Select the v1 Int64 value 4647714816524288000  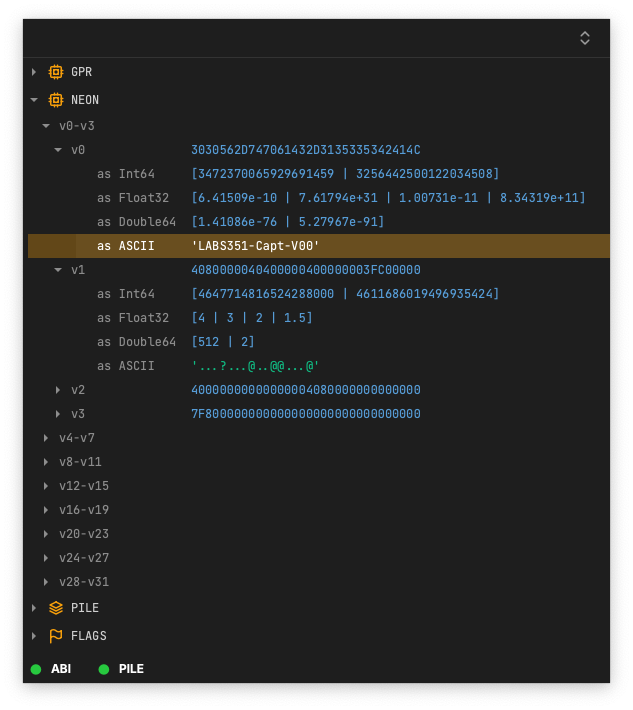point(345,294)
